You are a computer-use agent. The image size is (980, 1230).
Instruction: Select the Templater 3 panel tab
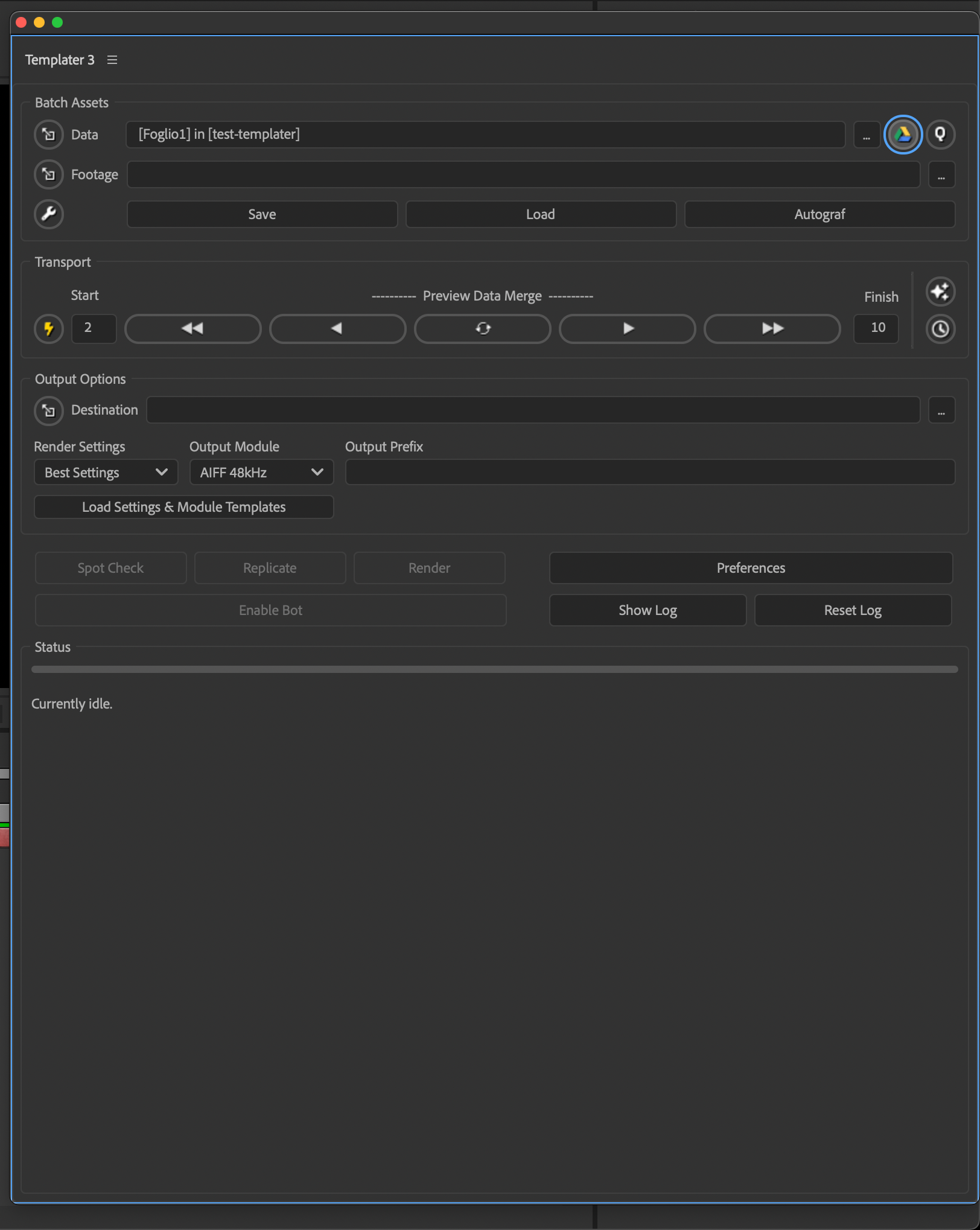(x=60, y=60)
